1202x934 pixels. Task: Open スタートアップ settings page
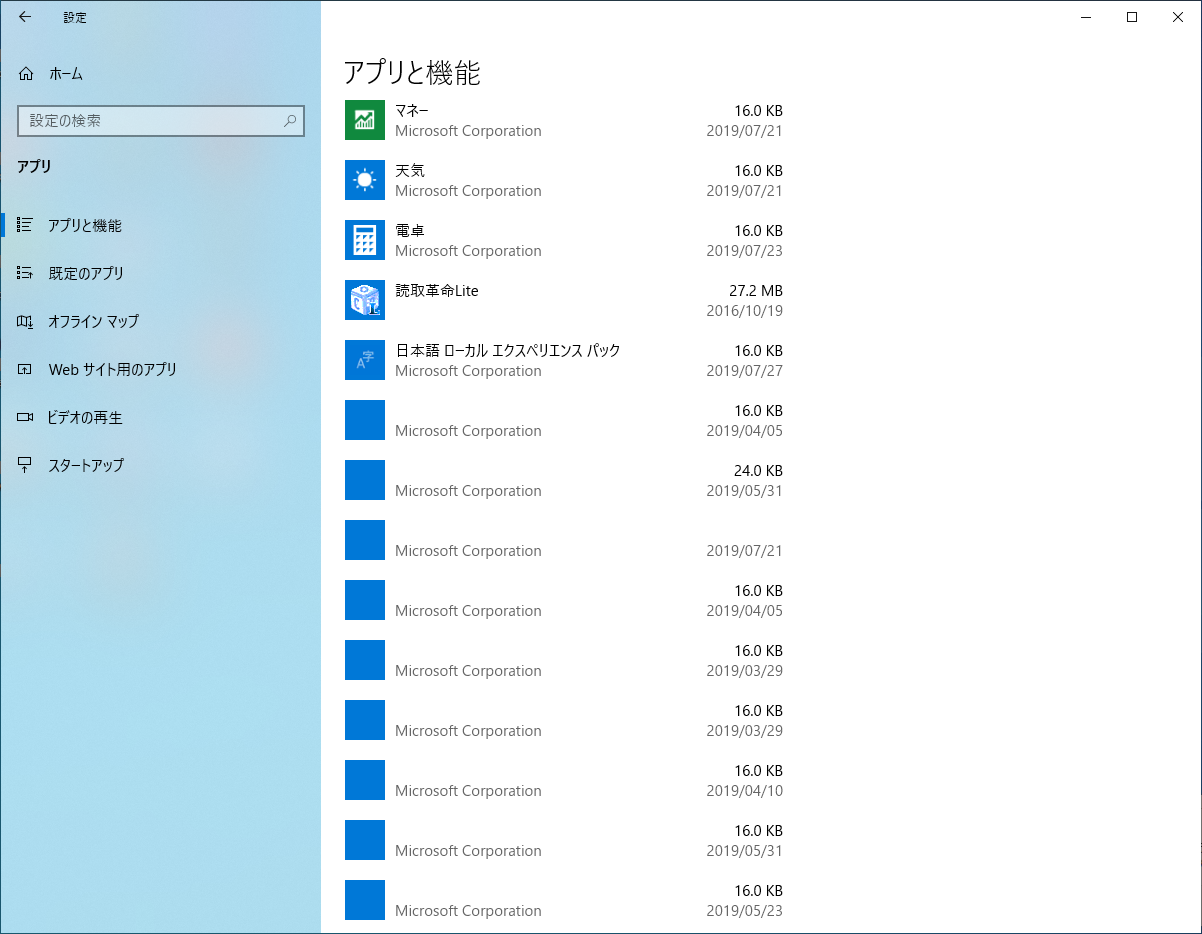pyautogui.click(x=86, y=465)
